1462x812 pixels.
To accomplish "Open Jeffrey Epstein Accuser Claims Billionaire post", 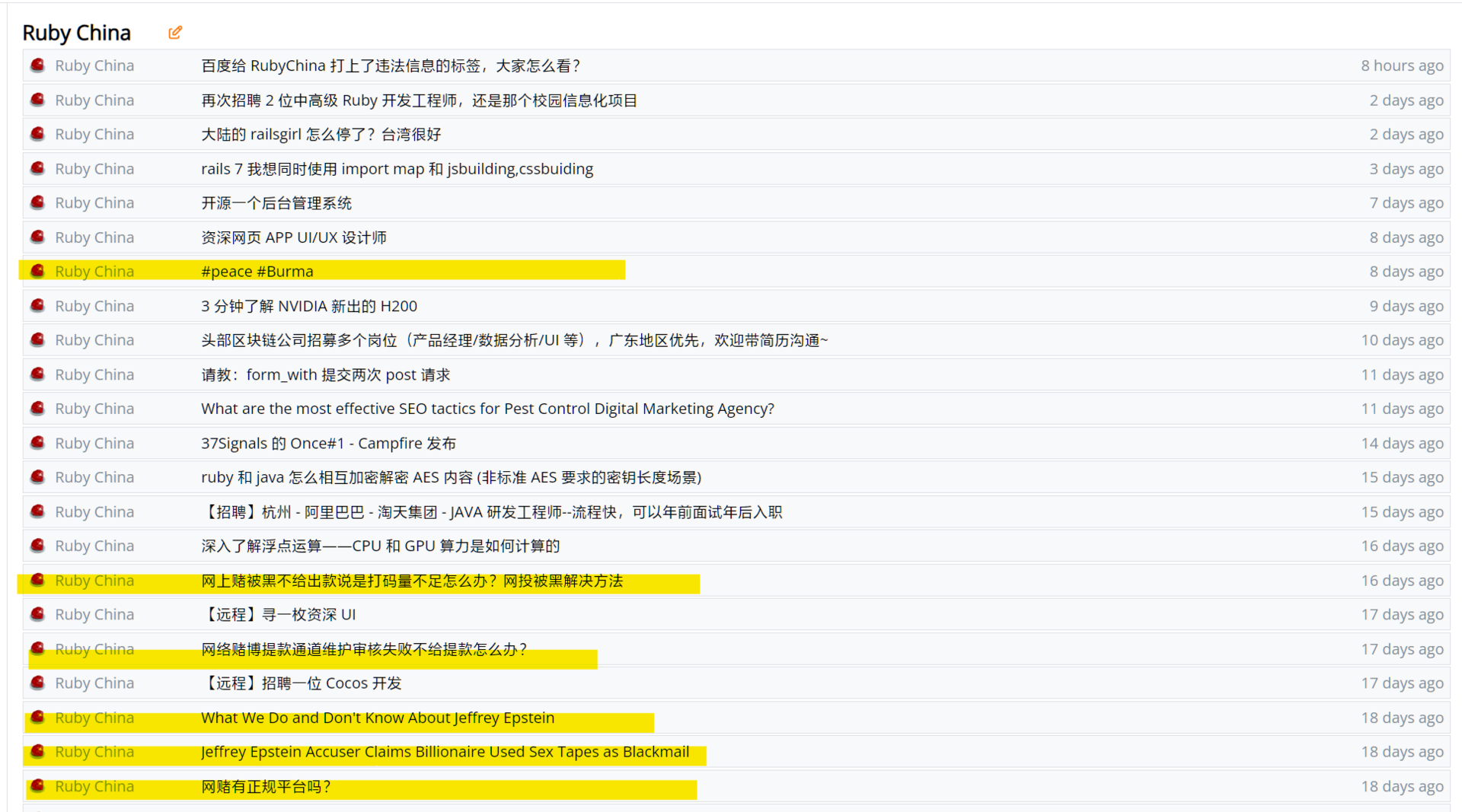I will (445, 751).
